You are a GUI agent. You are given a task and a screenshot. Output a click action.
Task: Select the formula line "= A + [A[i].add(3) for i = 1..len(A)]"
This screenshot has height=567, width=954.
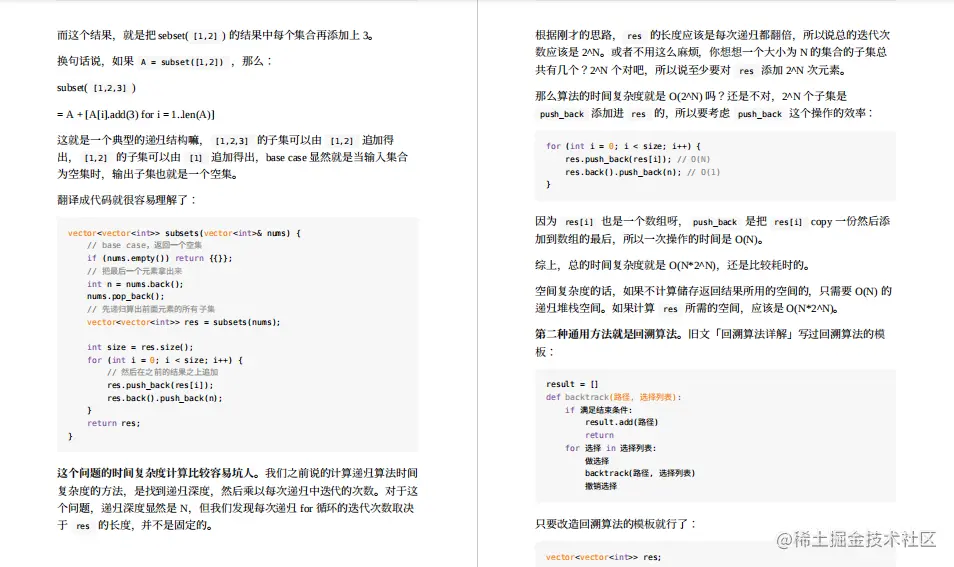click(136, 114)
